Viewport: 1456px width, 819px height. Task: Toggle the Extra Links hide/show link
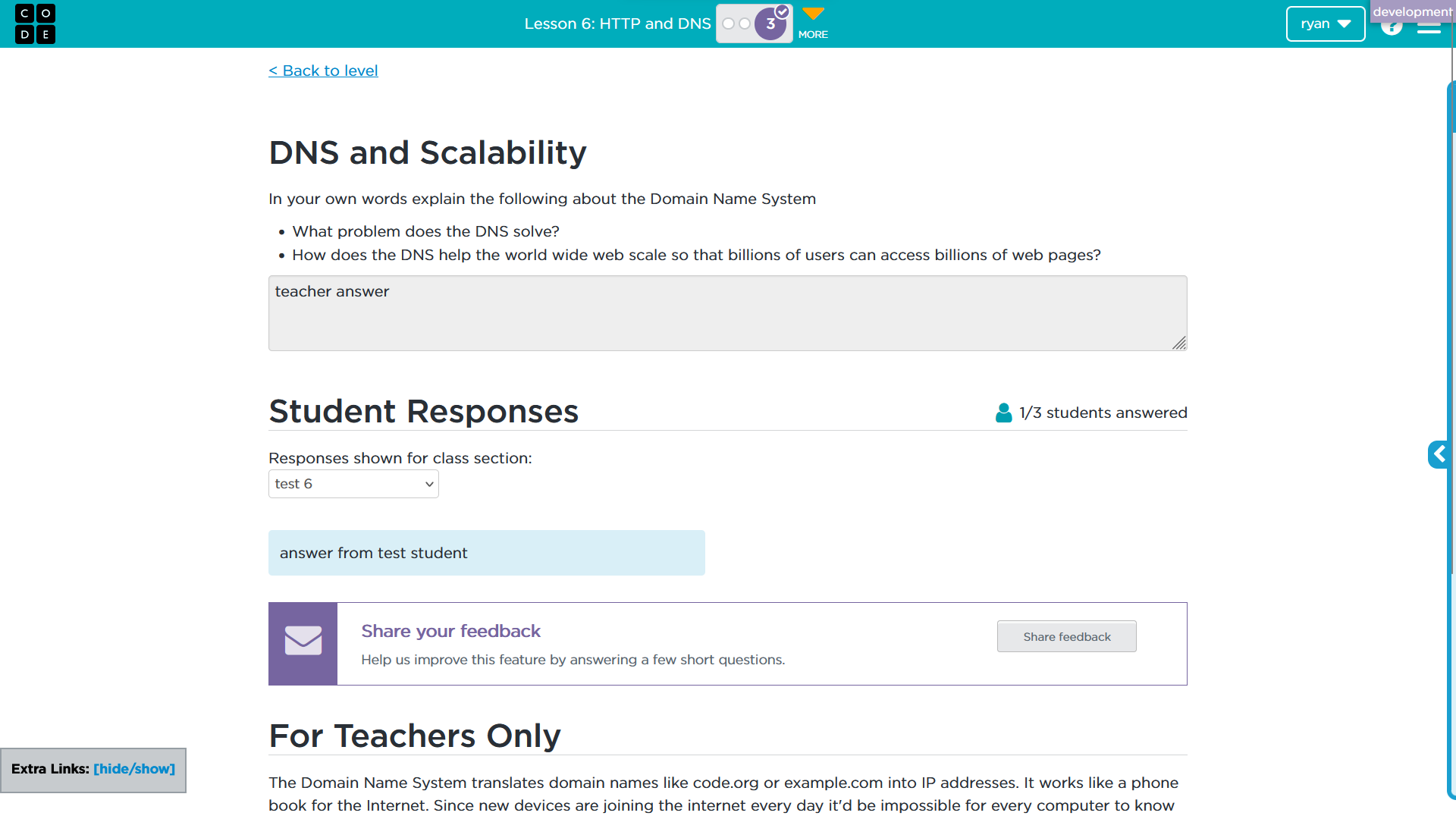(x=134, y=769)
